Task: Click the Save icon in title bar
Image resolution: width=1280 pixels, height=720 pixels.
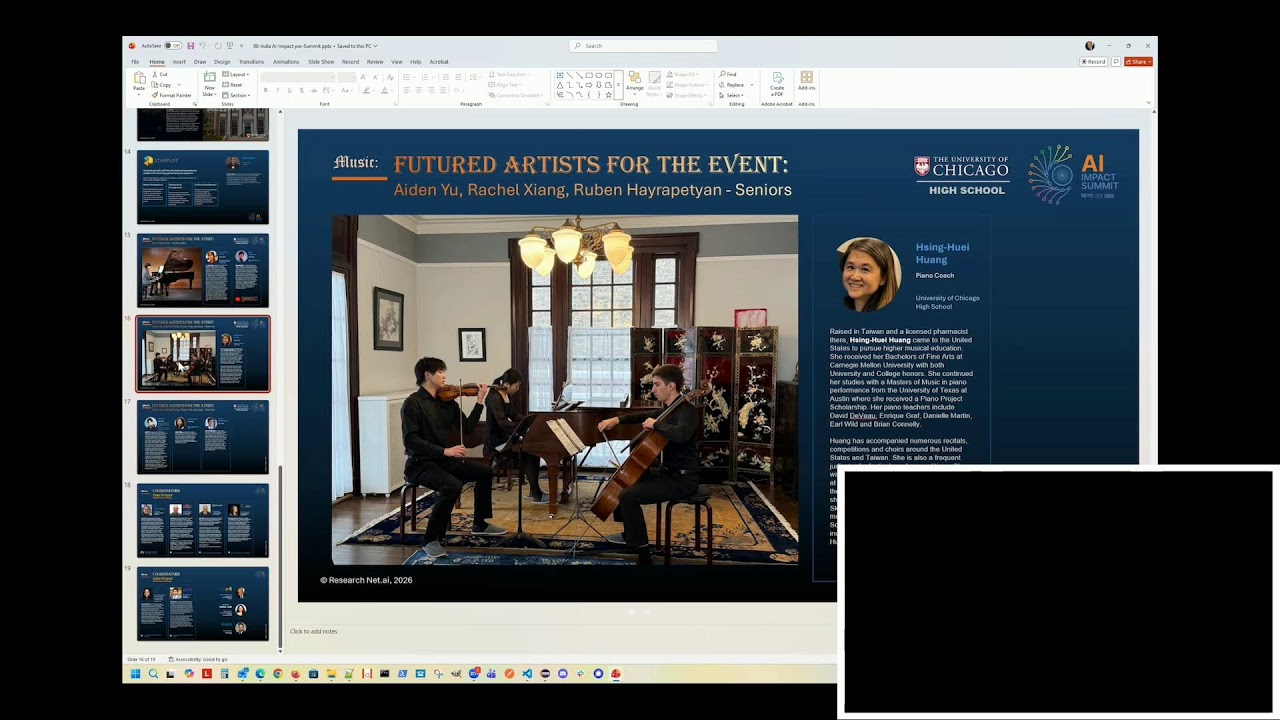Action: tap(191, 45)
